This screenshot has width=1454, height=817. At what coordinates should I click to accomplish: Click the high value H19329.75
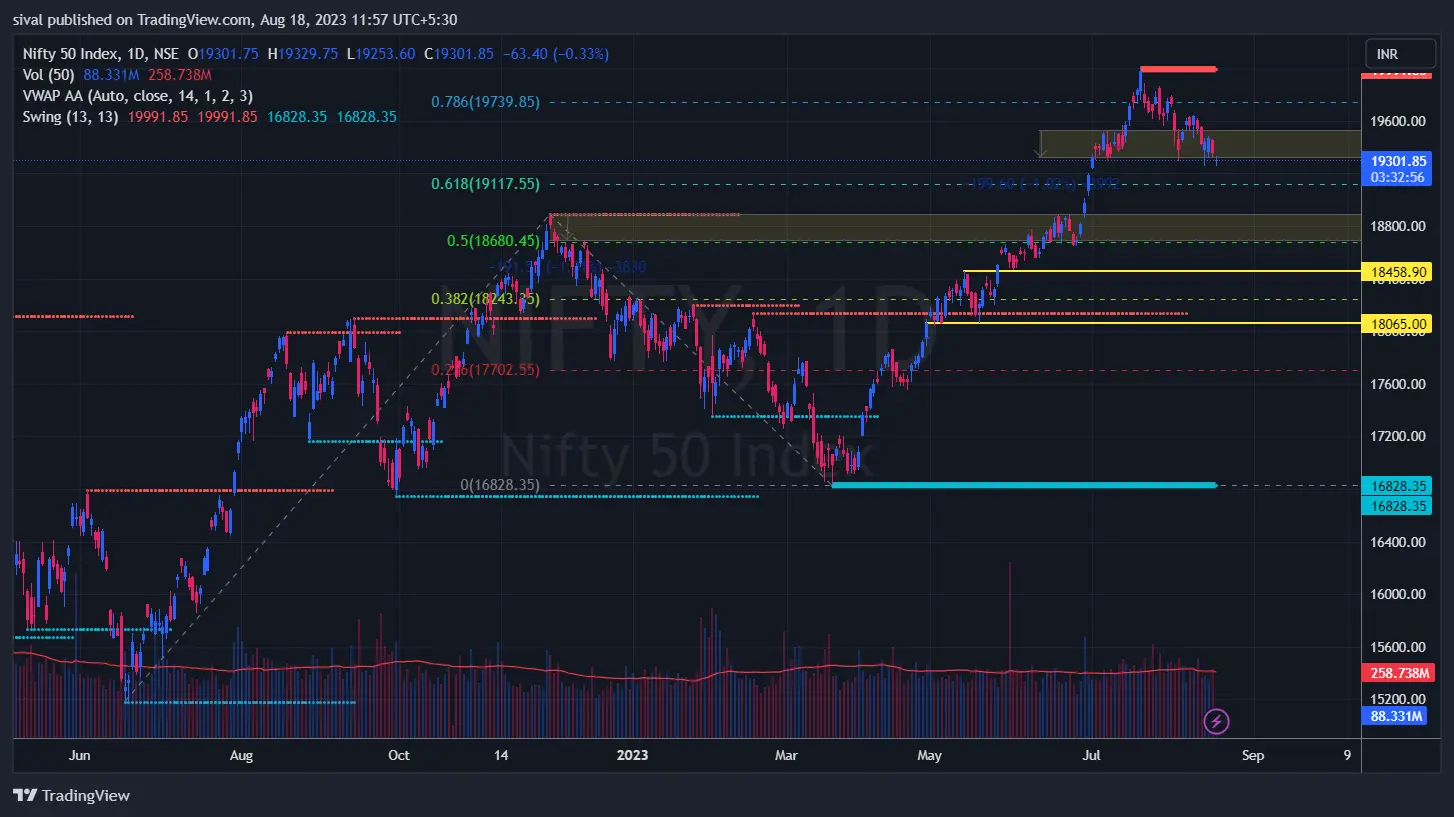tap(305, 54)
